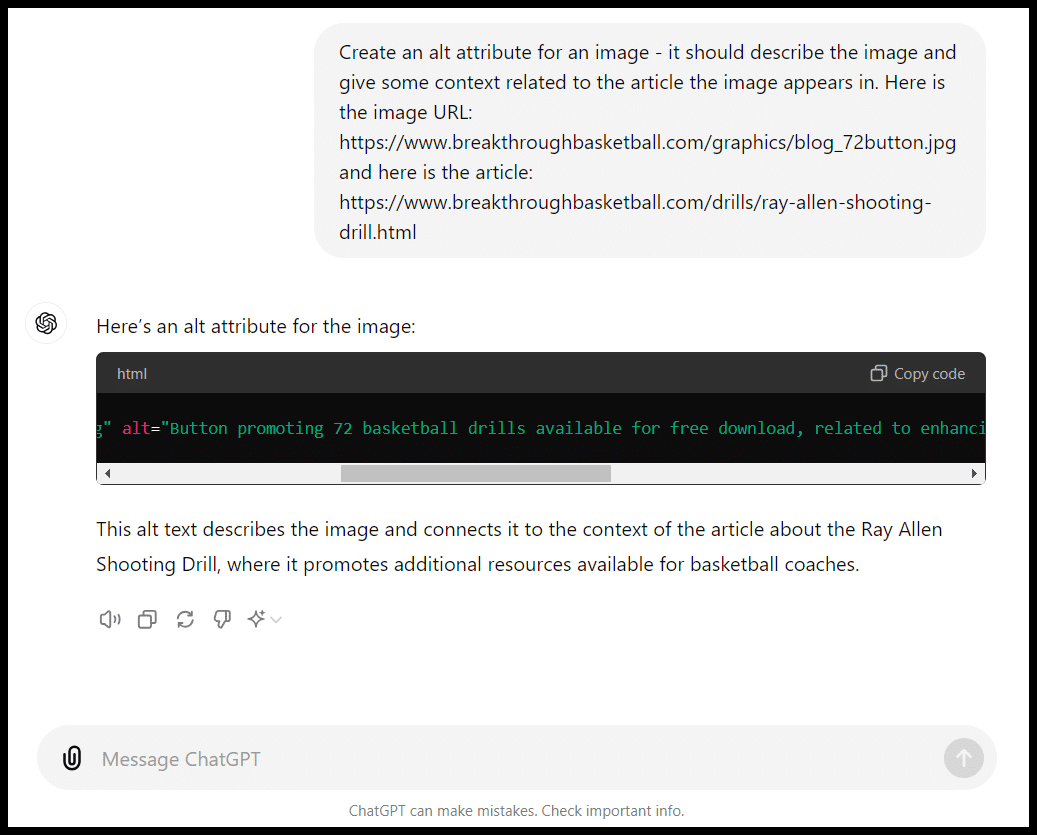Click the read aloud speaker icon
Image resolution: width=1037 pixels, height=835 pixels.
[110, 619]
